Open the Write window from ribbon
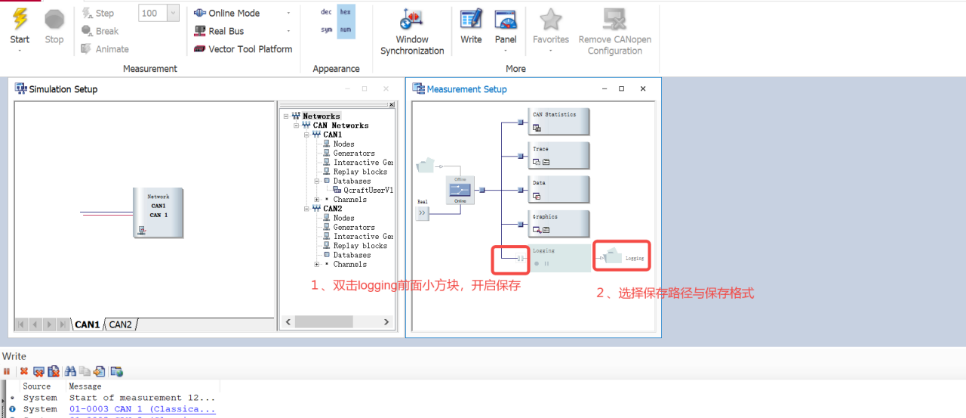Screen dimensions: 966x418 [x=471, y=26]
